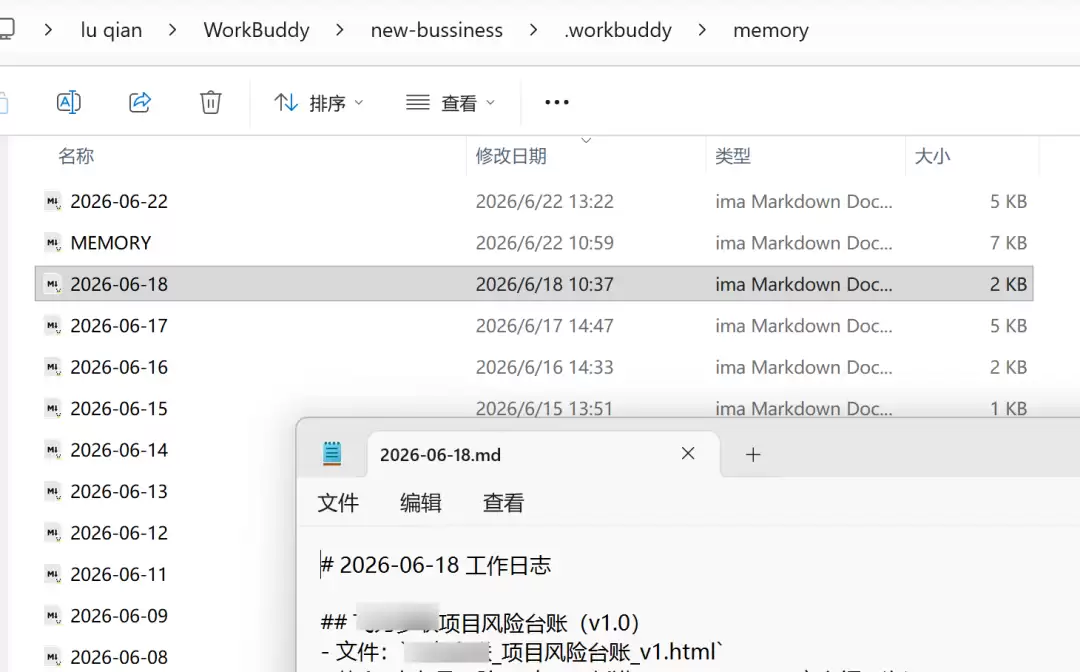Image resolution: width=1080 pixels, height=672 pixels.
Task: Click markdown file icon next to MEMORY
Action: click(x=53, y=243)
